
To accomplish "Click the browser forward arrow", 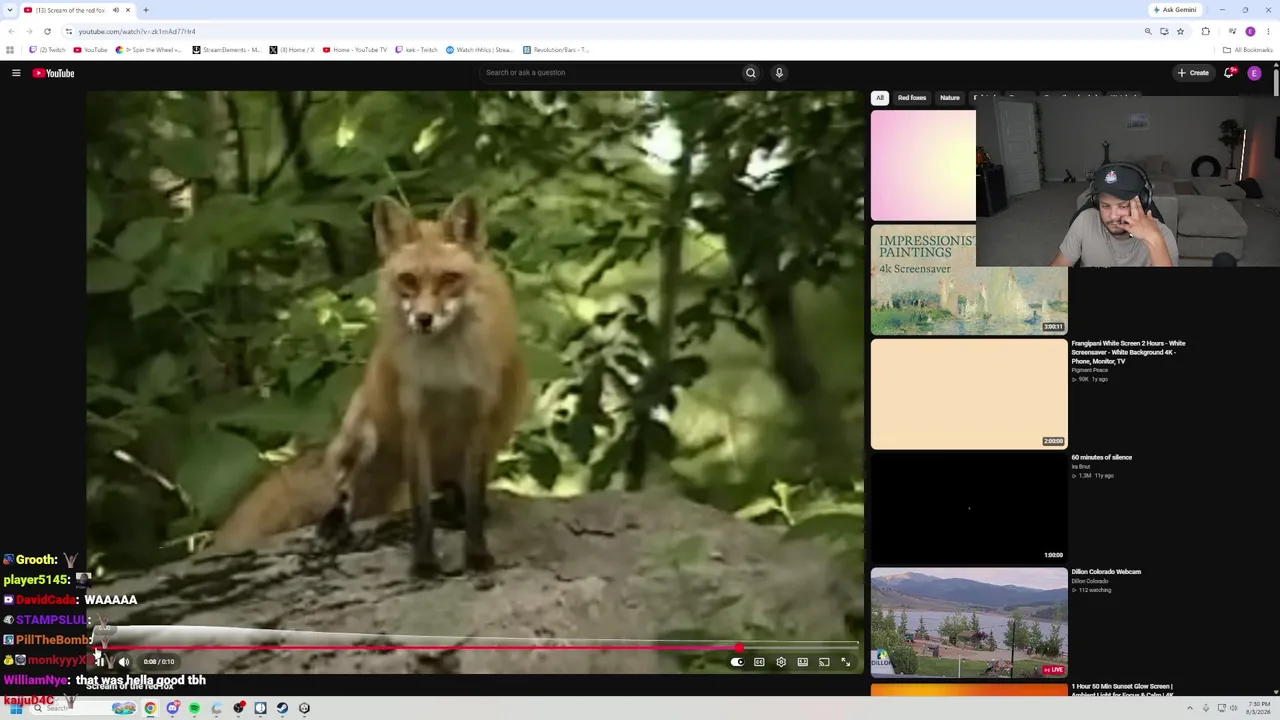I will 28,31.
